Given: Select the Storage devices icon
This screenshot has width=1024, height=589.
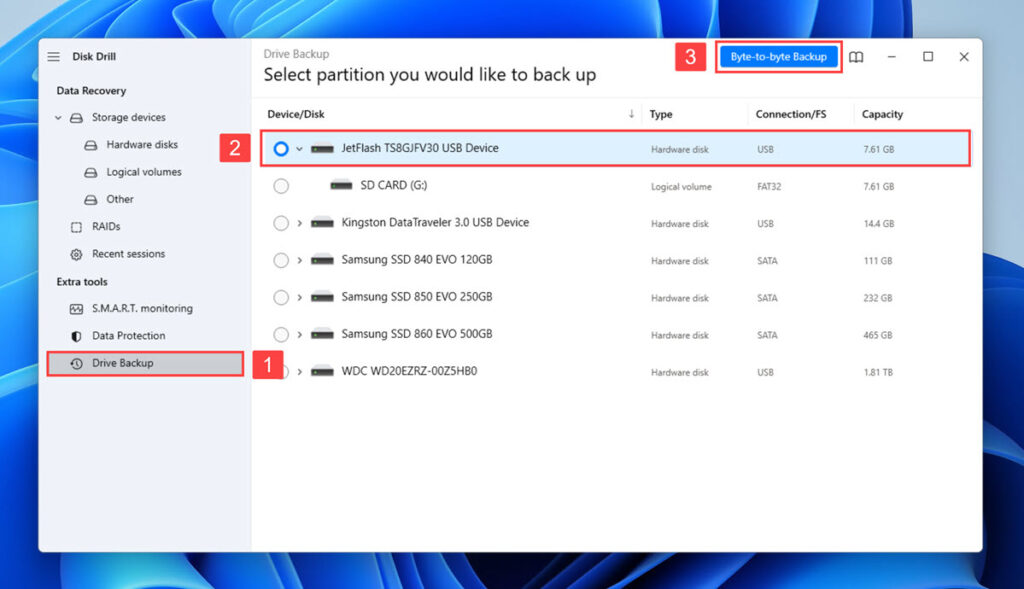Looking at the screenshot, I should (x=76, y=117).
